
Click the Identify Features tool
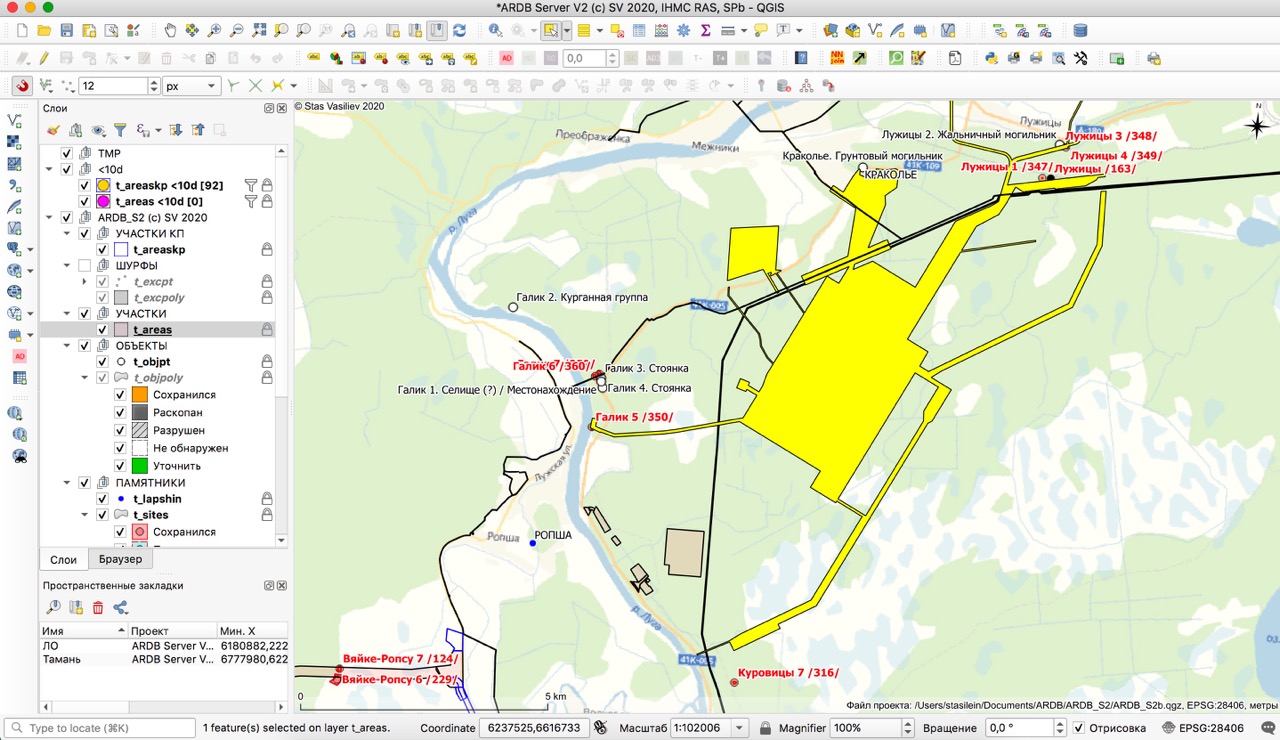[495, 31]
